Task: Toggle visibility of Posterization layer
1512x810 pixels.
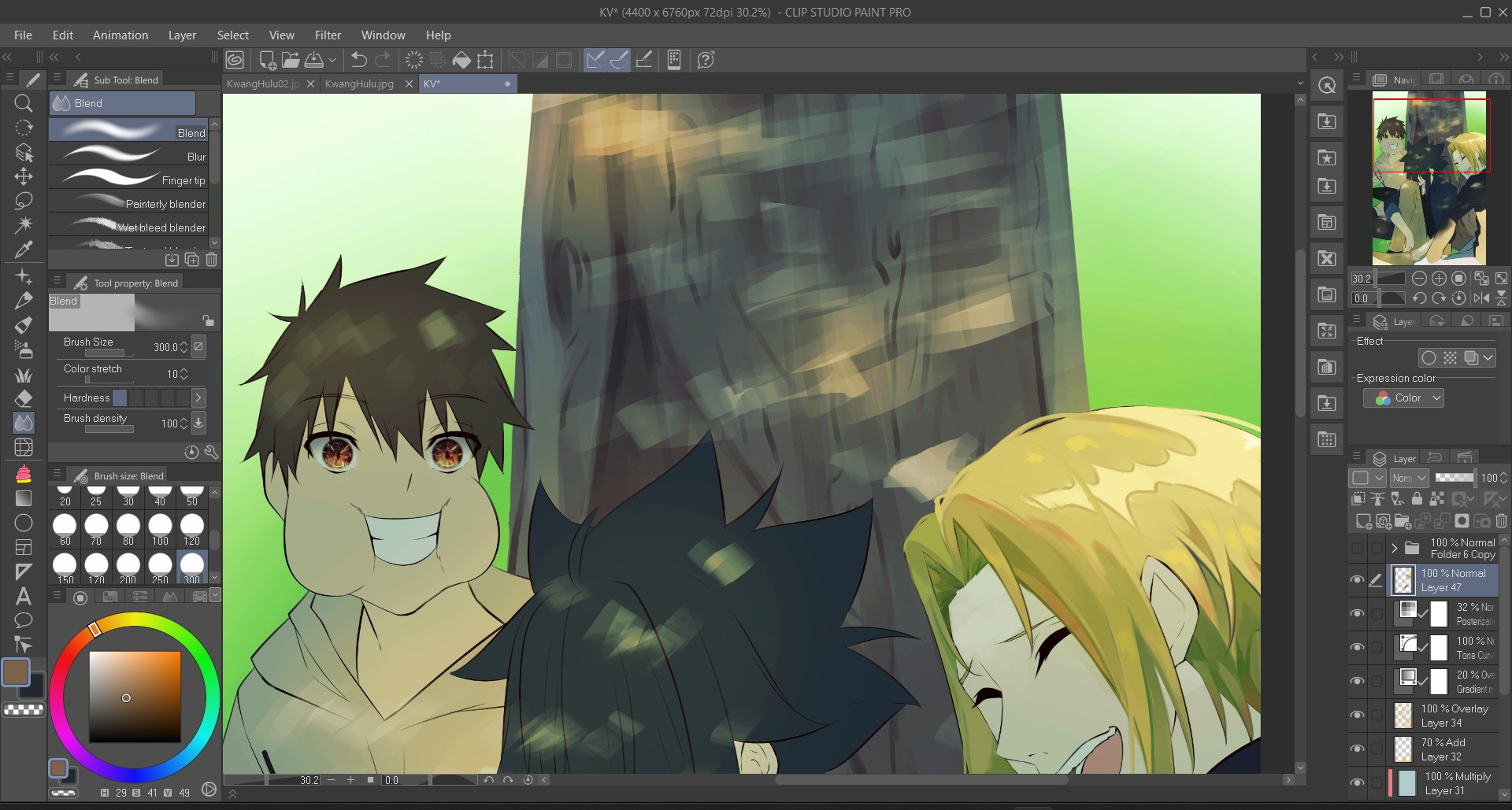Action: [x=1357, y=614]
